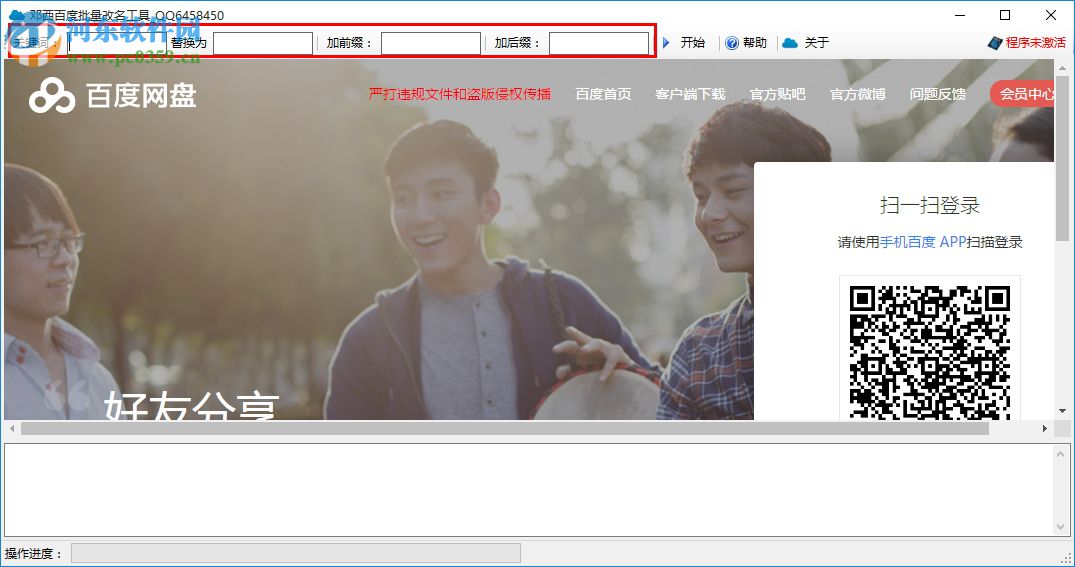Click browser vertical scrollbar up arrow

pyautogui.click(x=1062, y=68)
